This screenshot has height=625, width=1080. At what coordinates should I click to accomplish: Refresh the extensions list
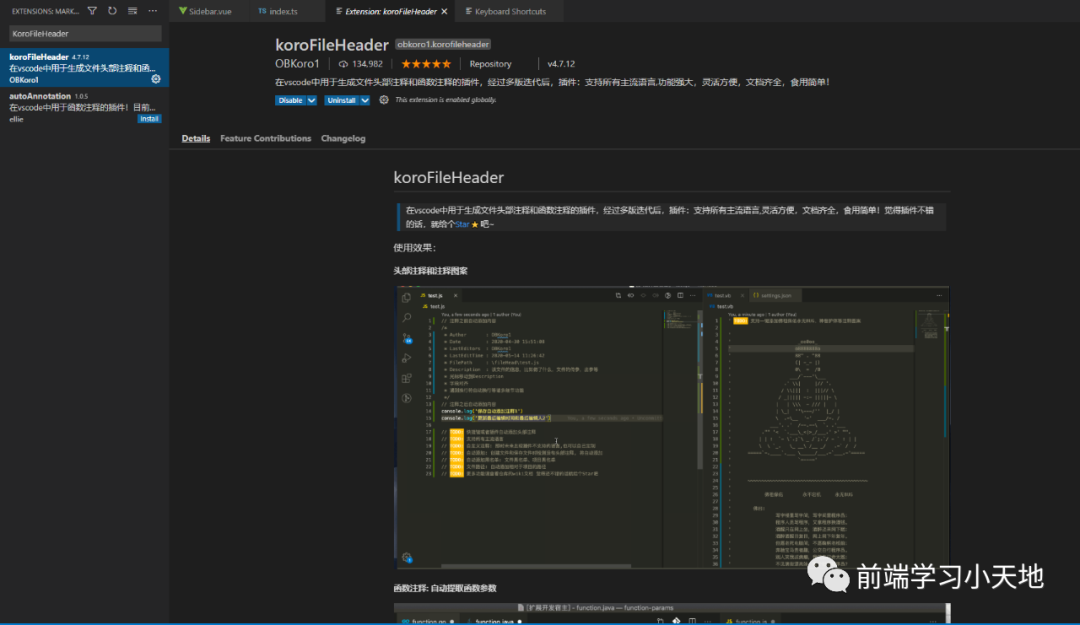click(x=112, y=11)
